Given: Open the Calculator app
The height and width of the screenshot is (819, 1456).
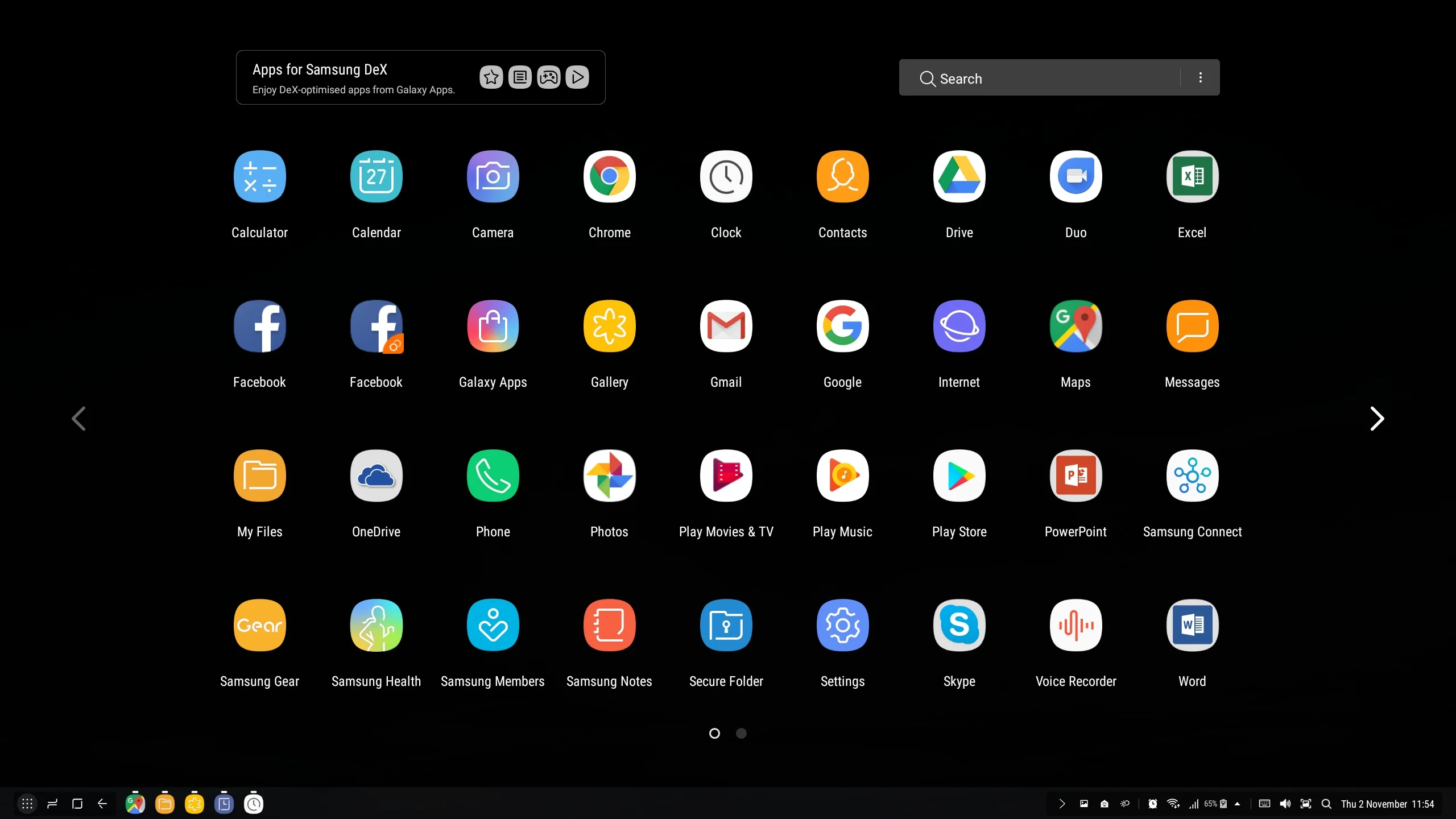Looking at the screenshot, I should tap(260, 176).
